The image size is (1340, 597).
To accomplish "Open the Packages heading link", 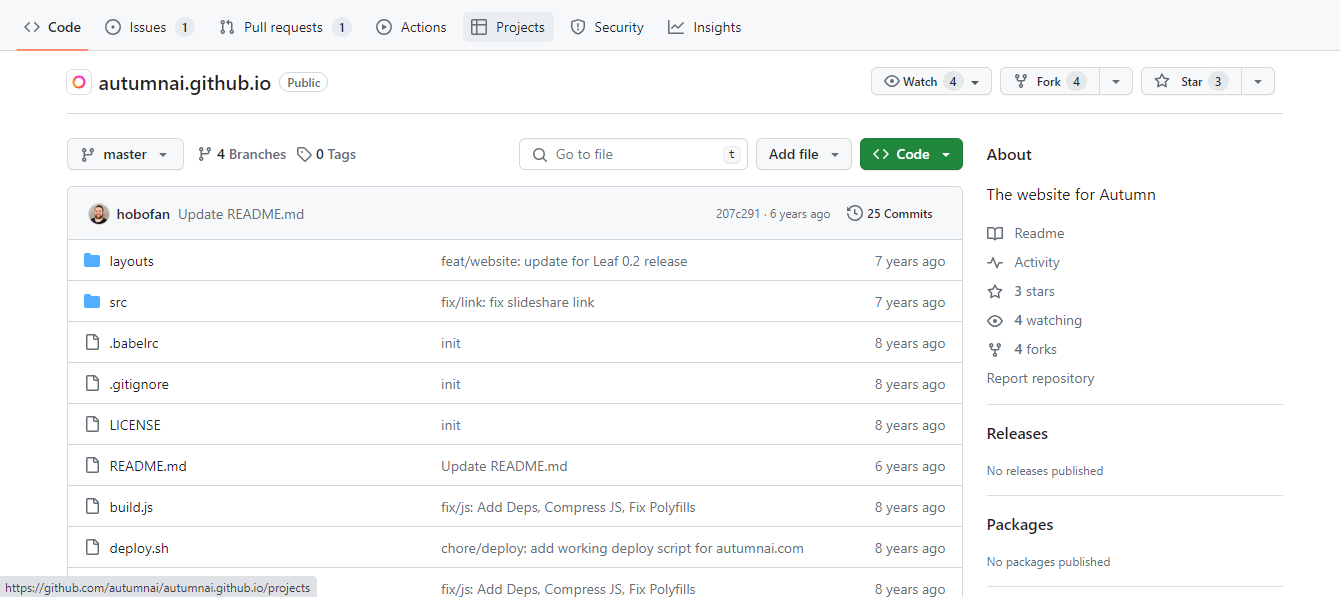I will click(x=1020, y=524).
